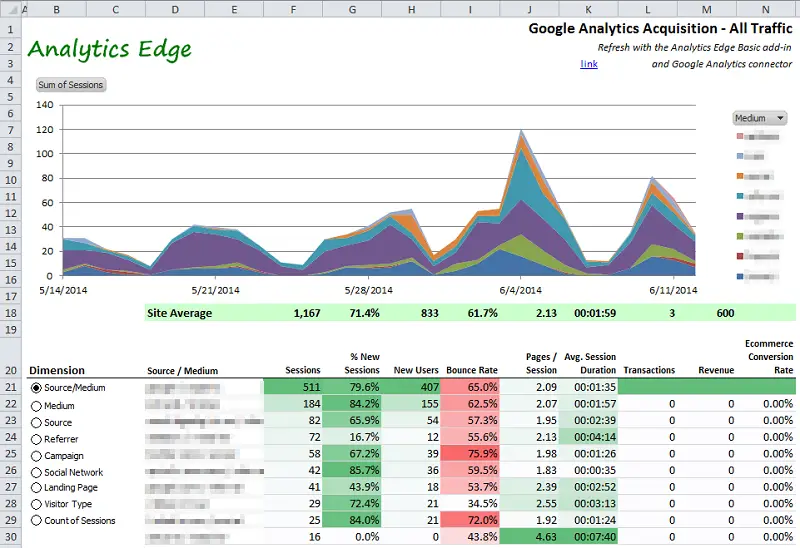Screen dimensions: 800x548
Task: Select the 84.2% new sessions cell
Action: point(352,404)
